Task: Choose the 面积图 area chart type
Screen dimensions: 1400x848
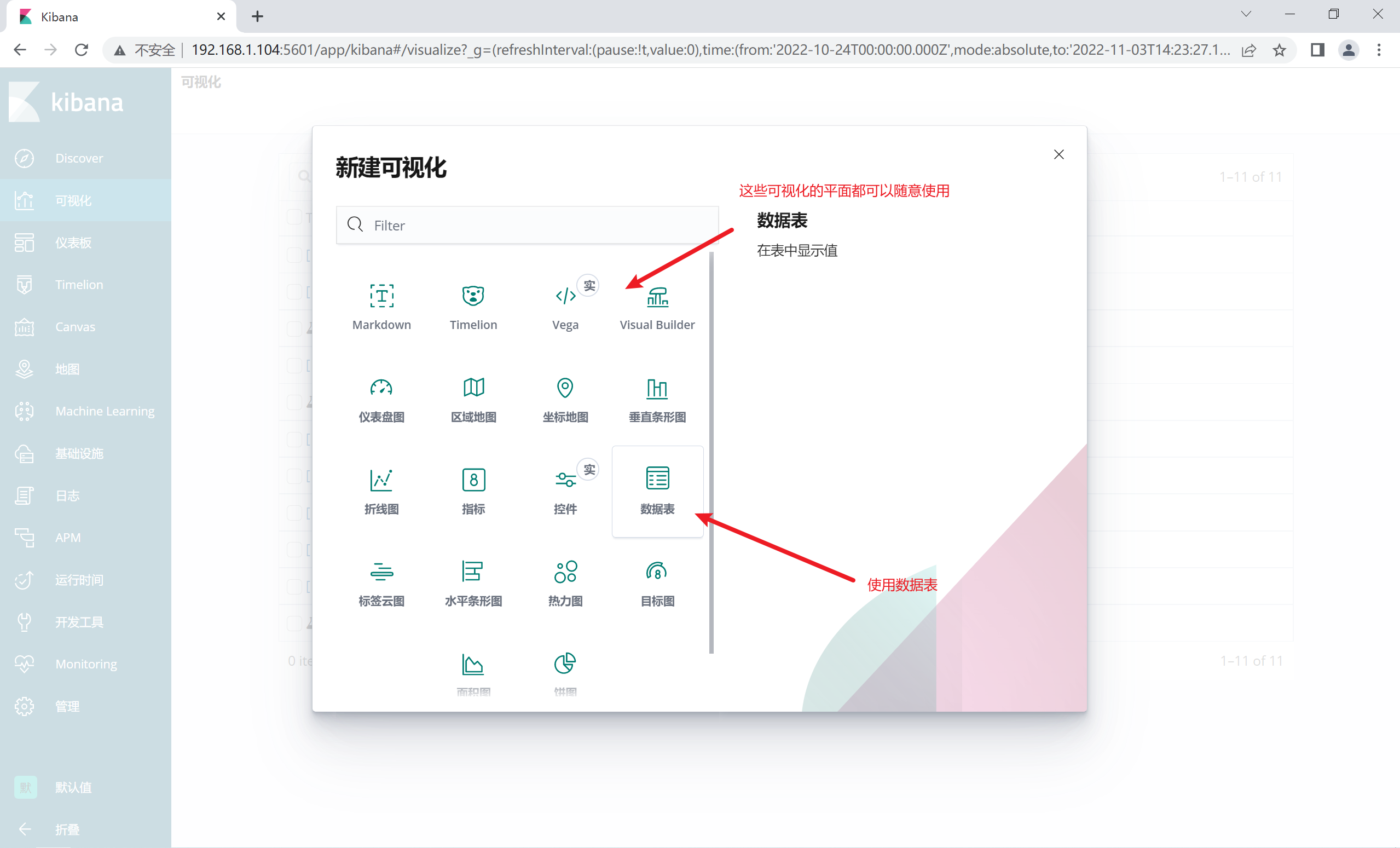Action: 473,674
